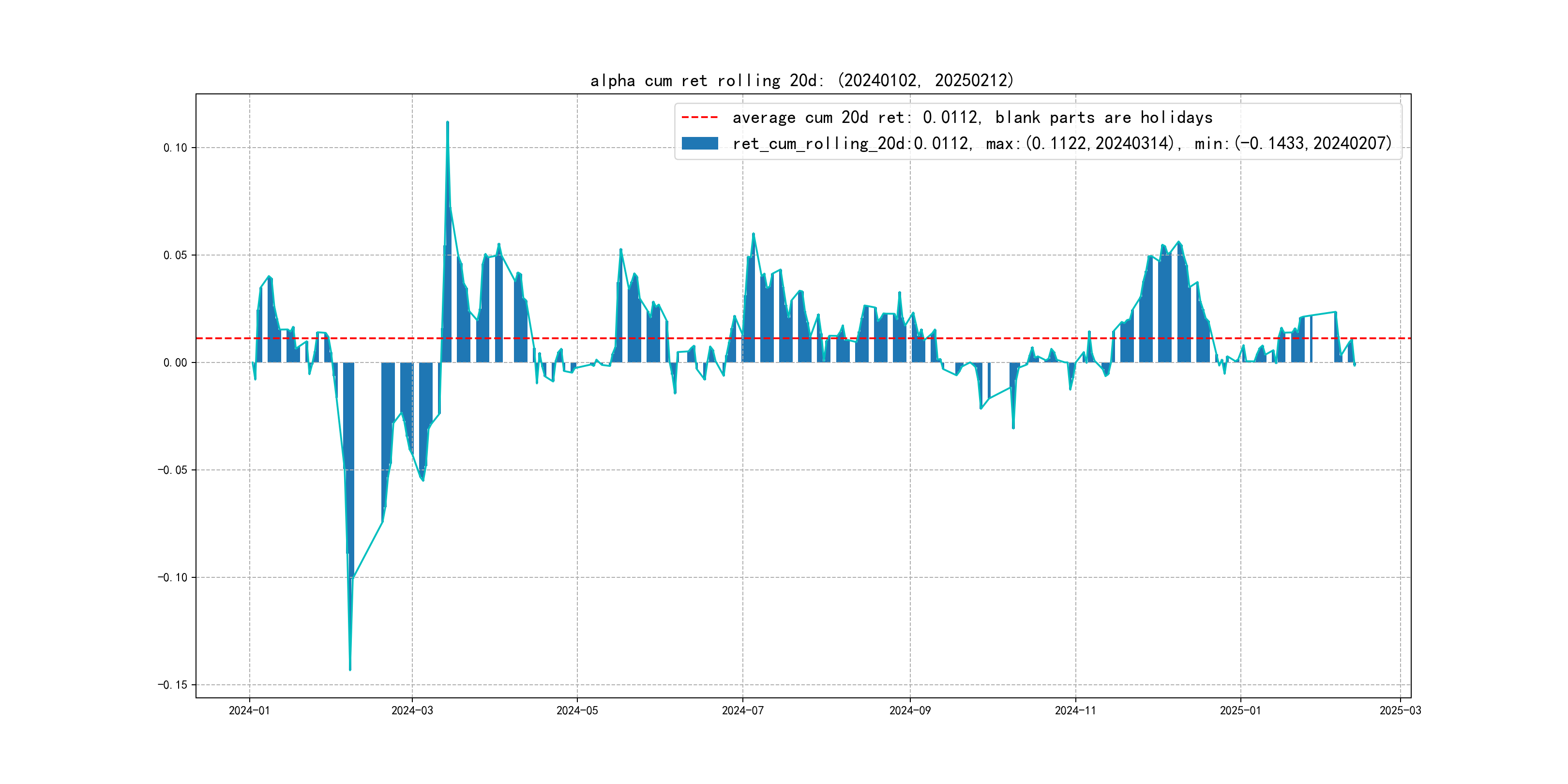The image size is (1568, 784).
Task: Click the maximum spike peak in March 2024
Action: coord(447,122)
